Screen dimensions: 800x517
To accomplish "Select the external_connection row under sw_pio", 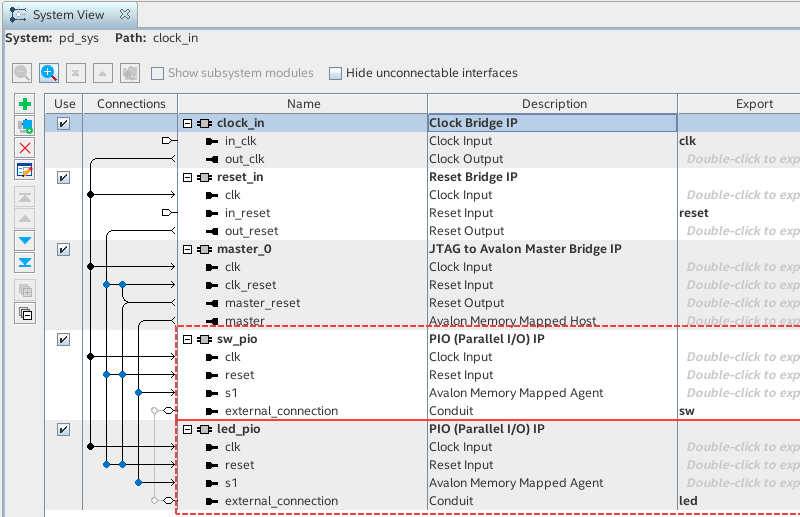I will (281, 411).
